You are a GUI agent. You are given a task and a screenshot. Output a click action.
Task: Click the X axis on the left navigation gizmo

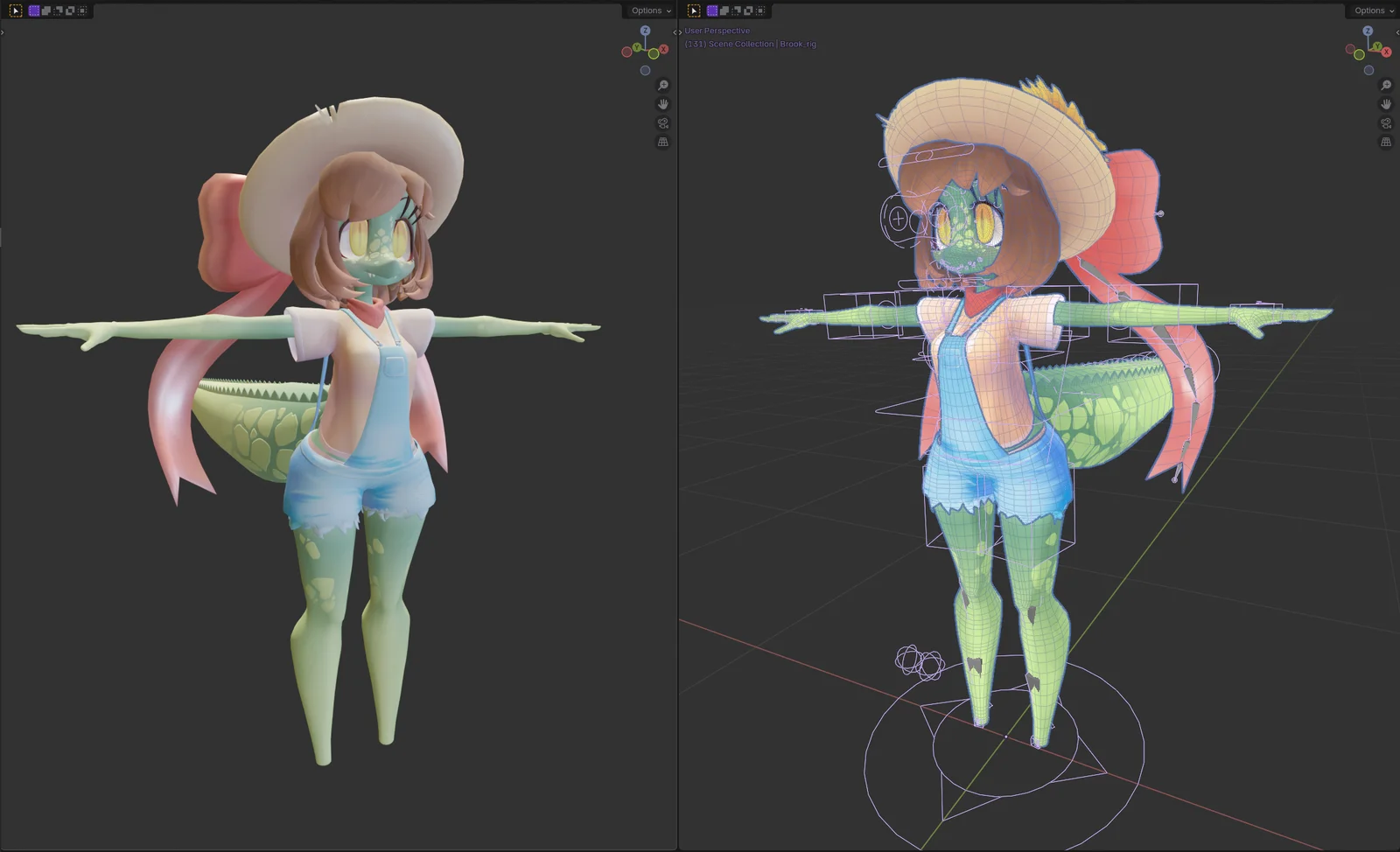[663, 50]
